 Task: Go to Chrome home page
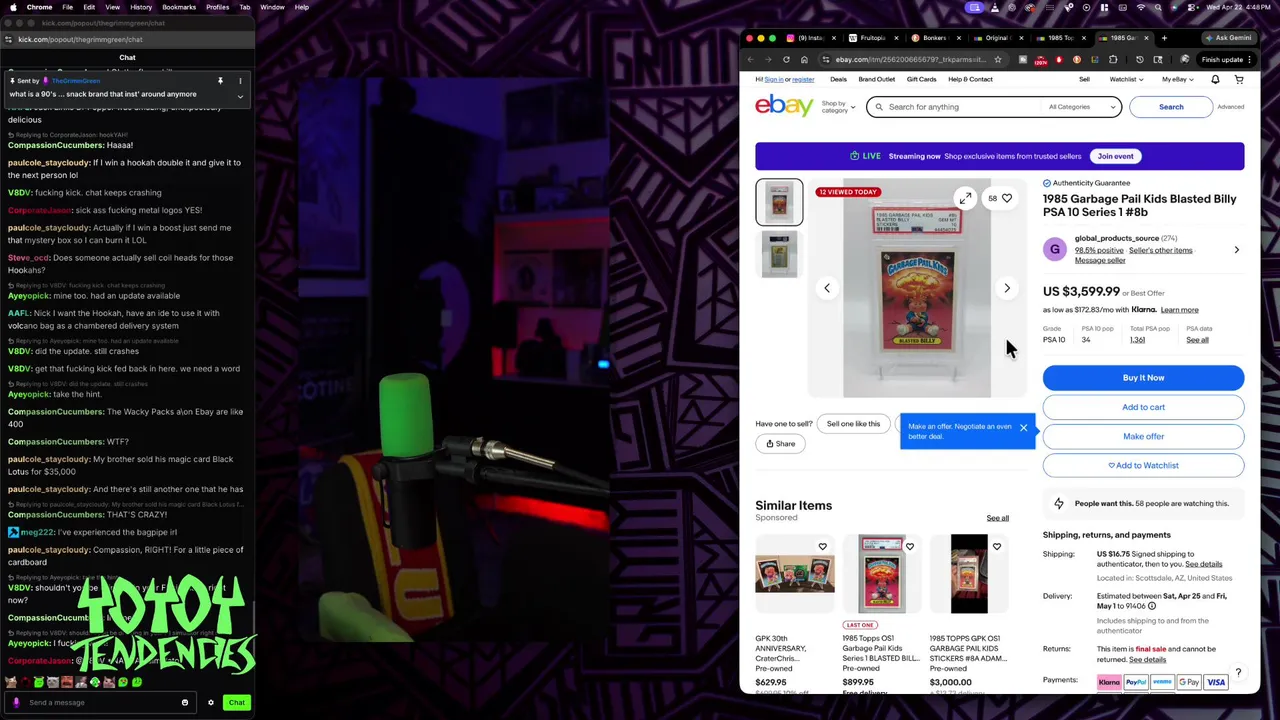804,59
